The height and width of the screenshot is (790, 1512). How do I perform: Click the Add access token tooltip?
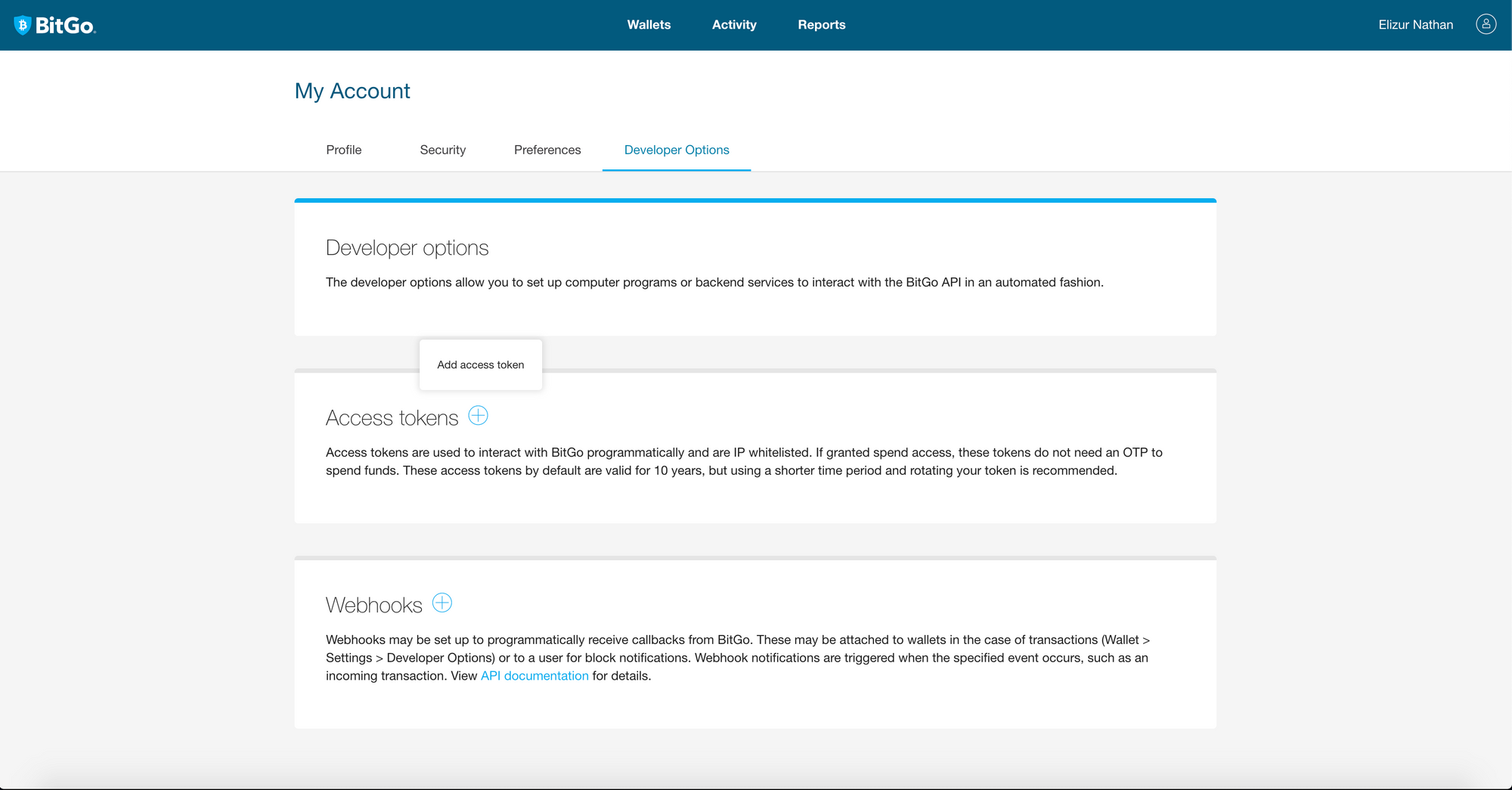coord(481,364)
